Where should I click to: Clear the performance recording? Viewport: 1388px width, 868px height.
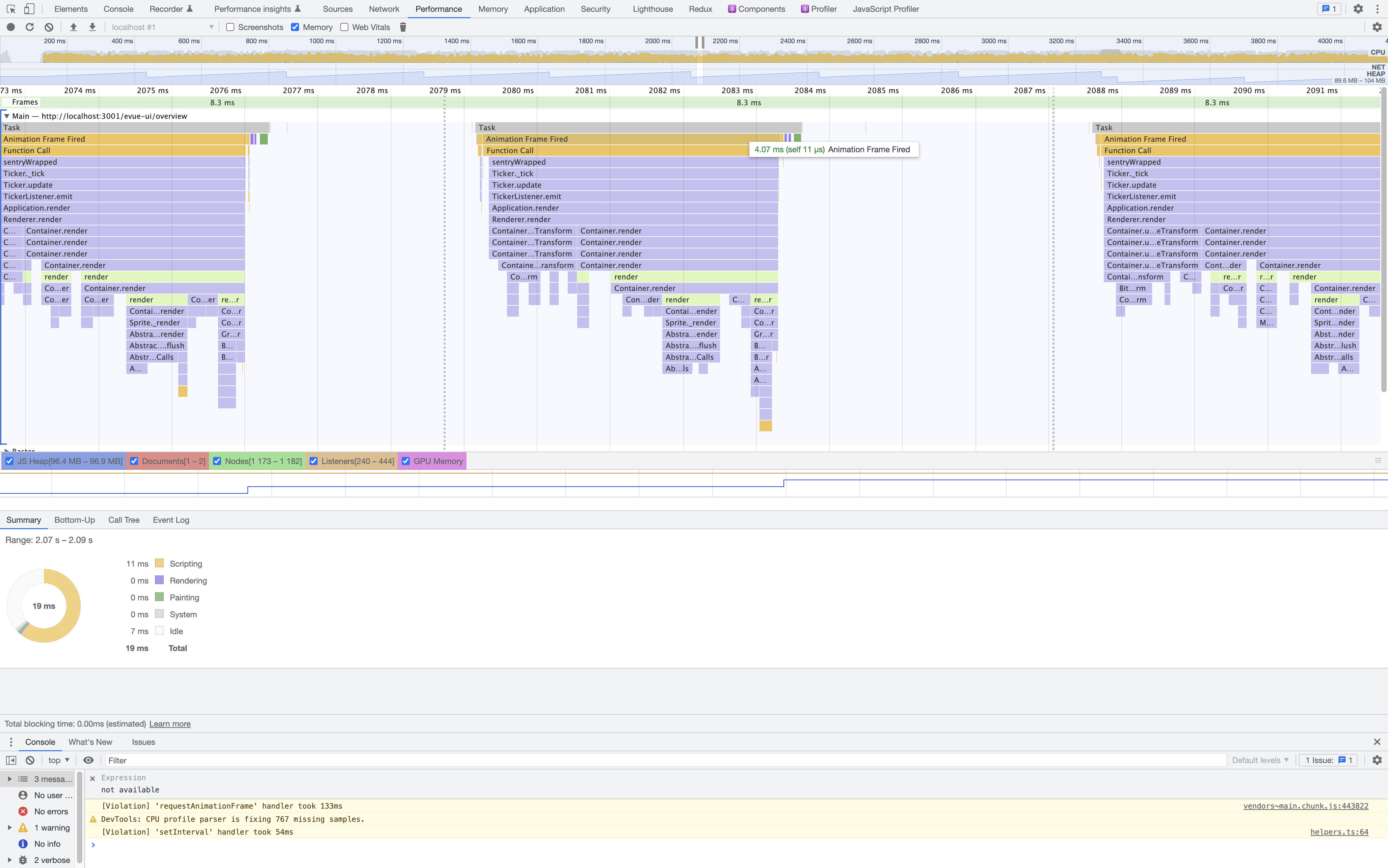[49, 27]
